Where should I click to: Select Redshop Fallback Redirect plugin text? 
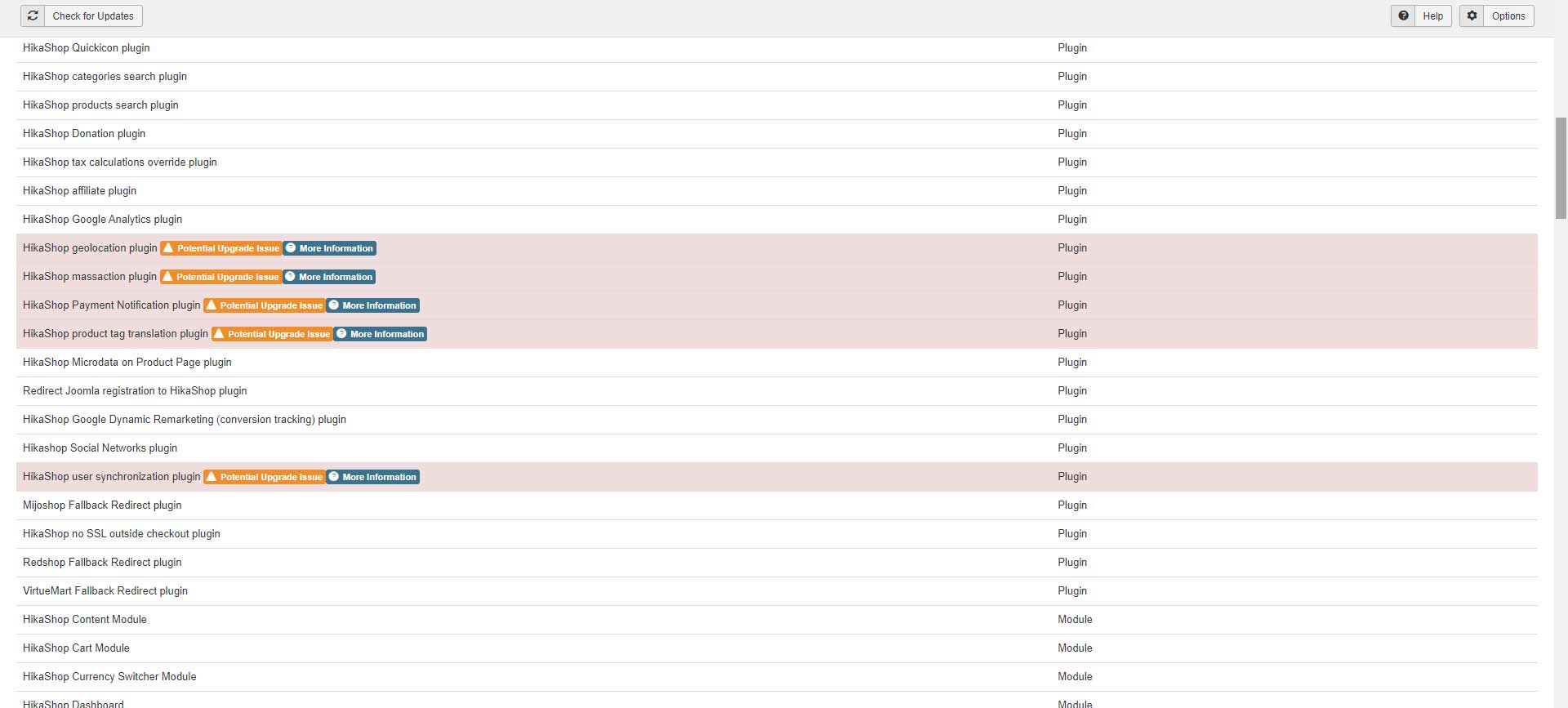coord(102,563)
